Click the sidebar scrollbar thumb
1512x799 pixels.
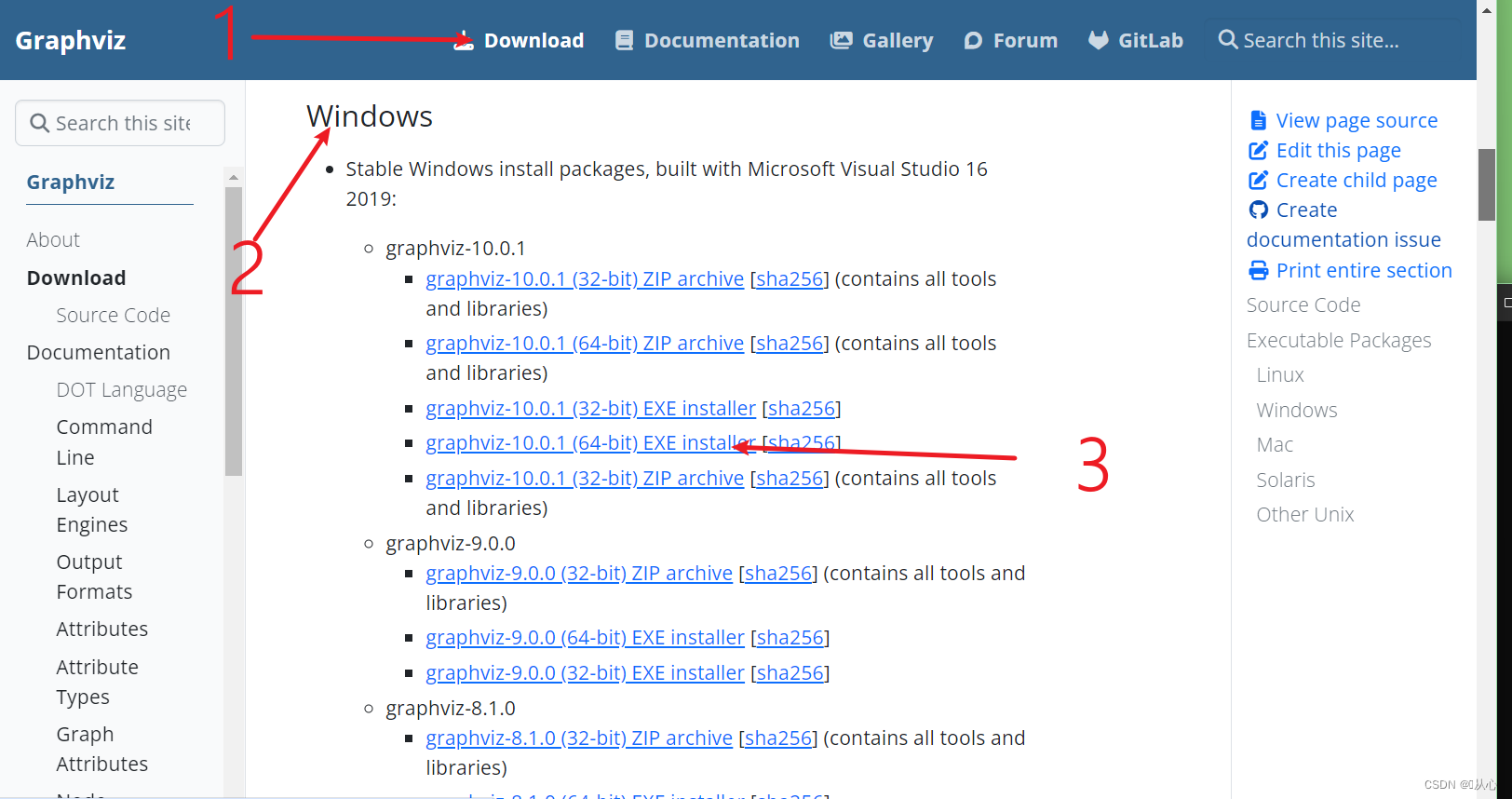point(234,332)
